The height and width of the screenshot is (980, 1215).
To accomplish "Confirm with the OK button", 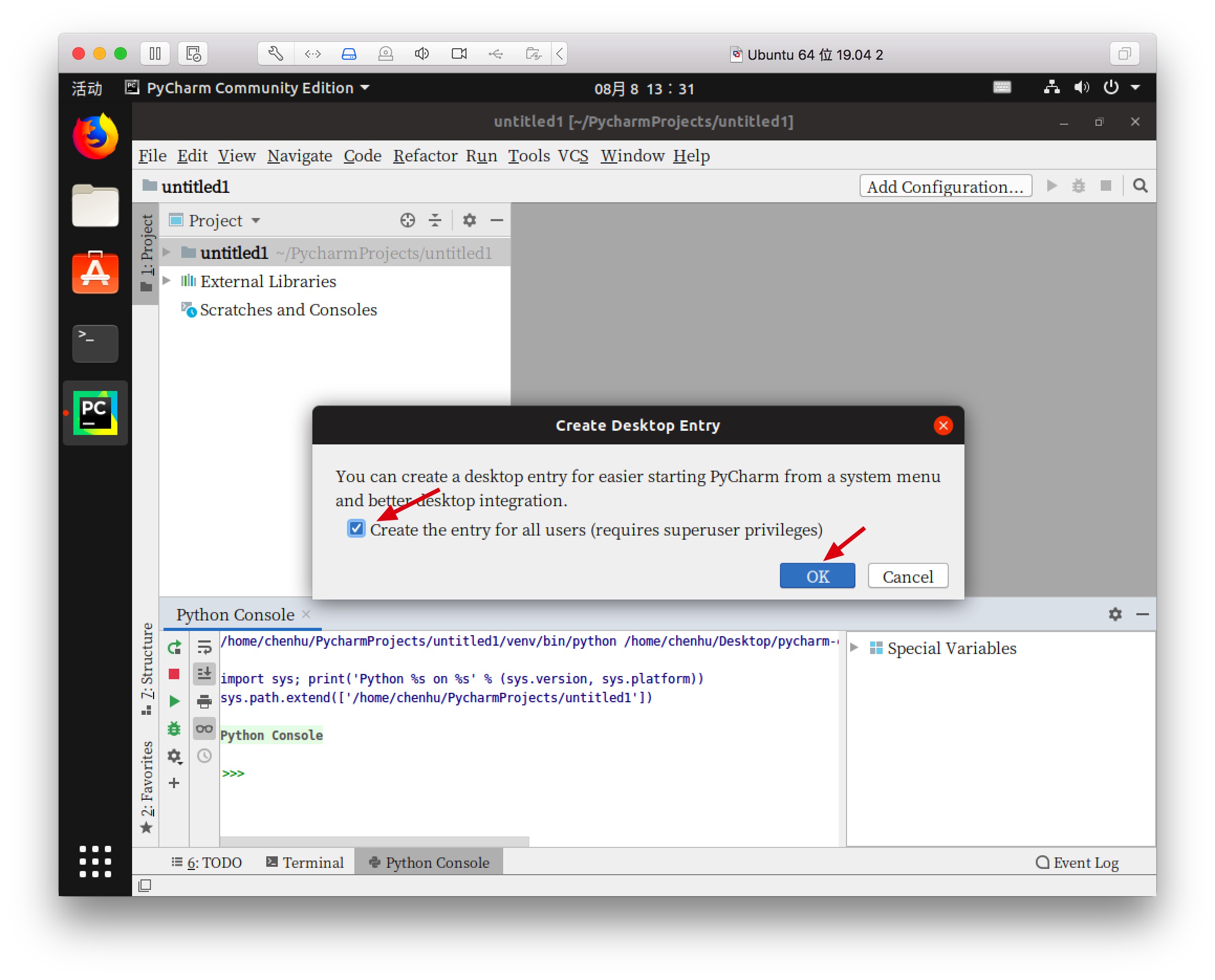I will (x=817, y=576).
